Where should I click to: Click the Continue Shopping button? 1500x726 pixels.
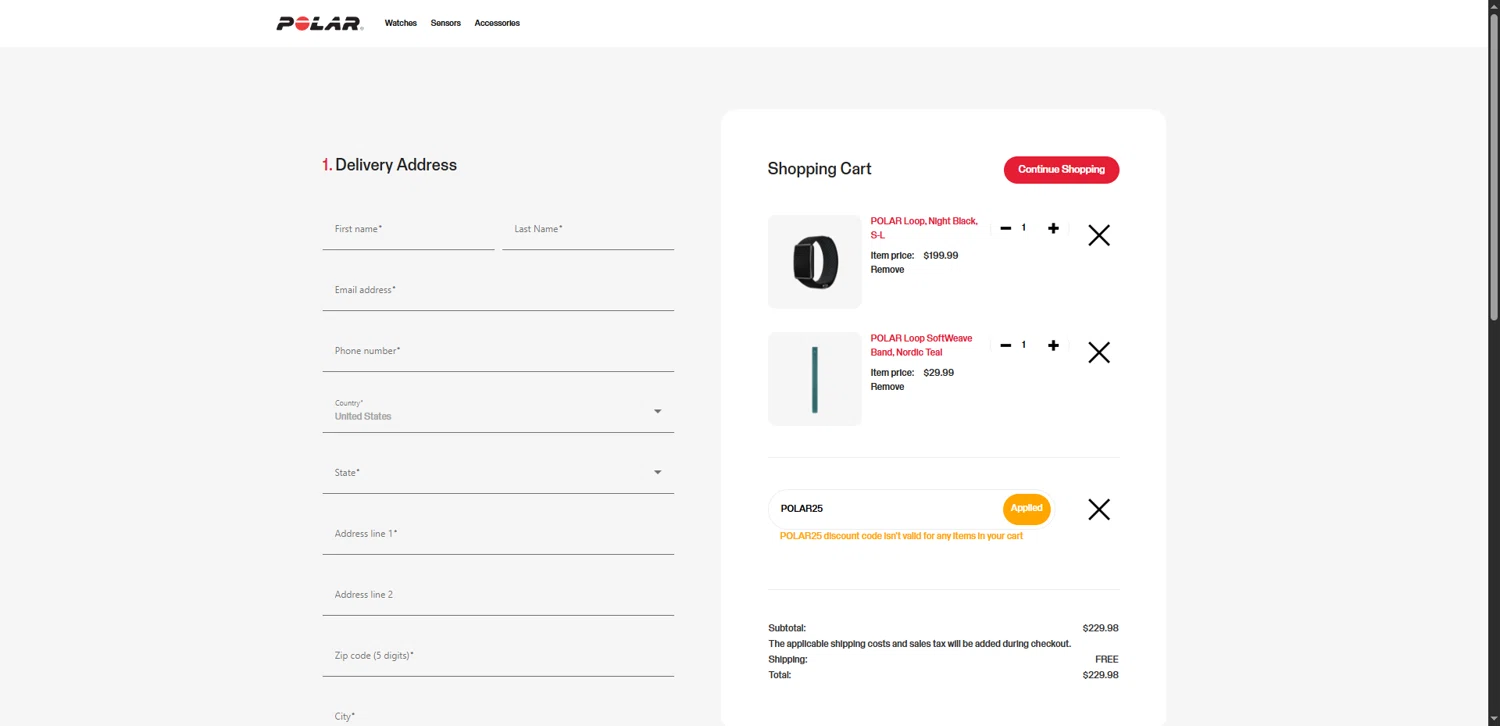click(1061, 170)
